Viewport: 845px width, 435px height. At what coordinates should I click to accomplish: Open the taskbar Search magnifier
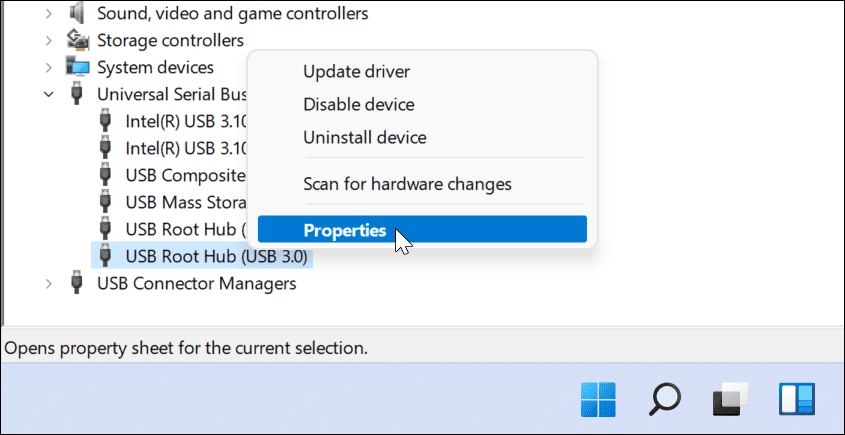[663, 399]
